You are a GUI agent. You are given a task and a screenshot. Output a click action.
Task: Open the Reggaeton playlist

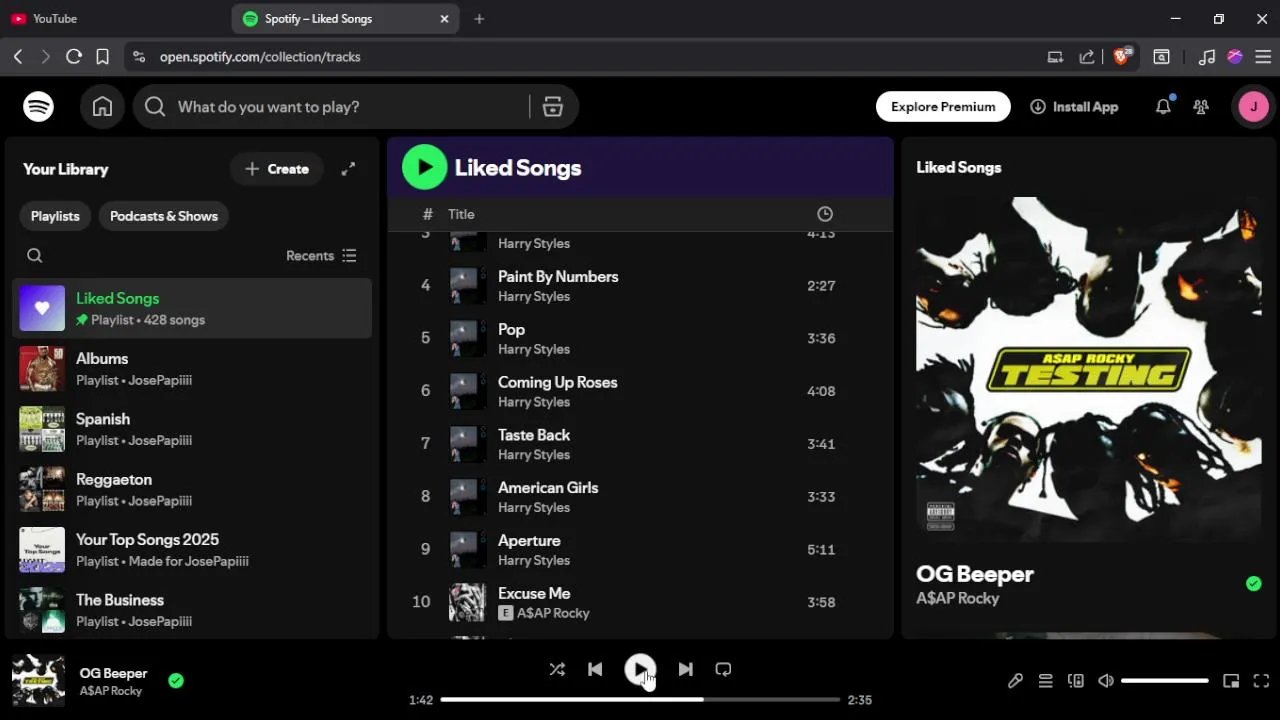[192, 489]
